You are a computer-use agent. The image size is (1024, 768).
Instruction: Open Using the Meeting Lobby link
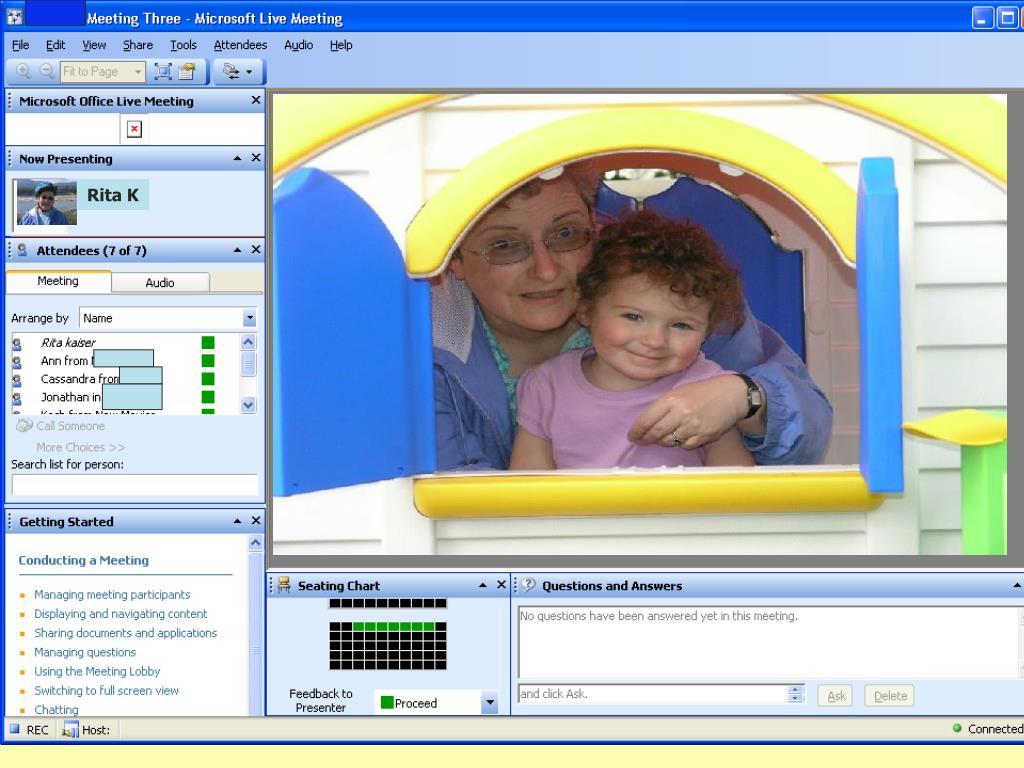pyautogui.click(x=97, y=671)
